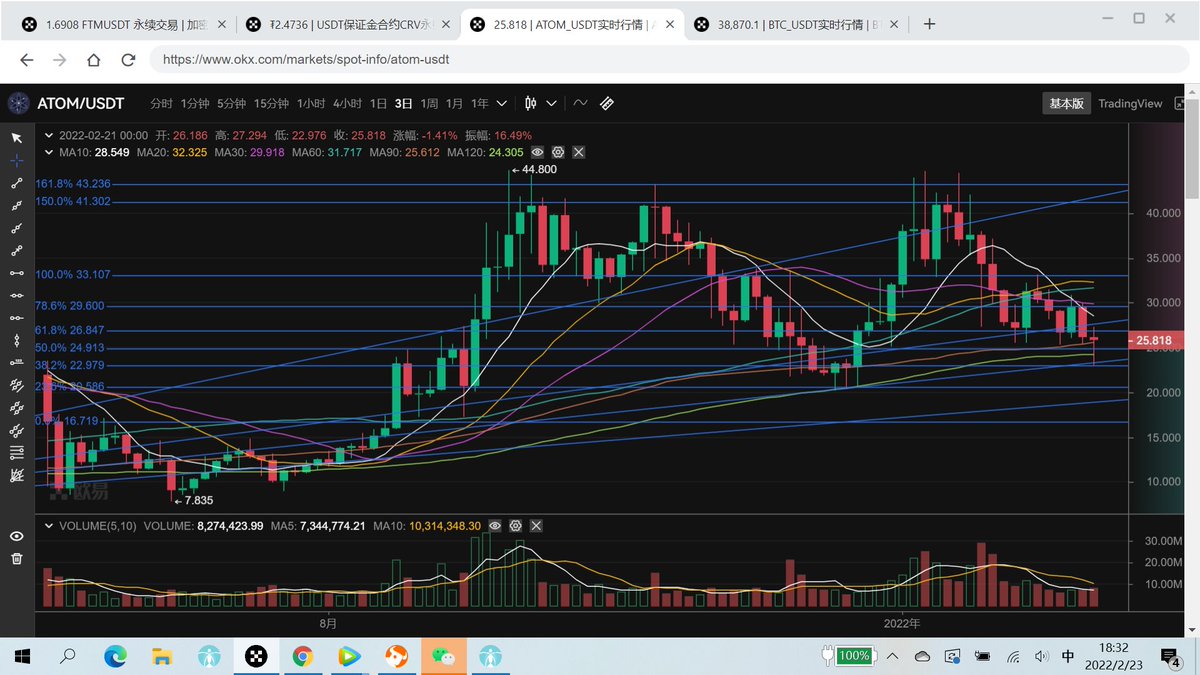Collapse the MA indicator row chevron

(x=50, y=152)
